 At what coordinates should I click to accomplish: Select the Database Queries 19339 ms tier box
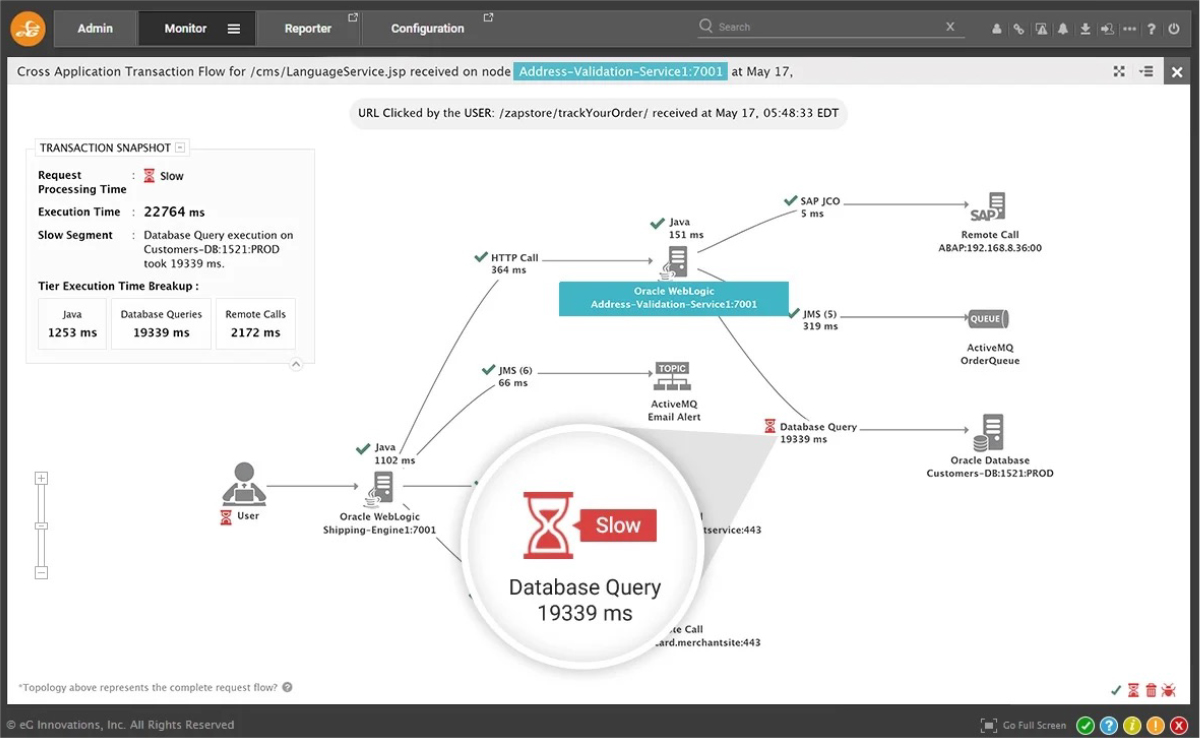pyautogui.click(x=161, y=323)
